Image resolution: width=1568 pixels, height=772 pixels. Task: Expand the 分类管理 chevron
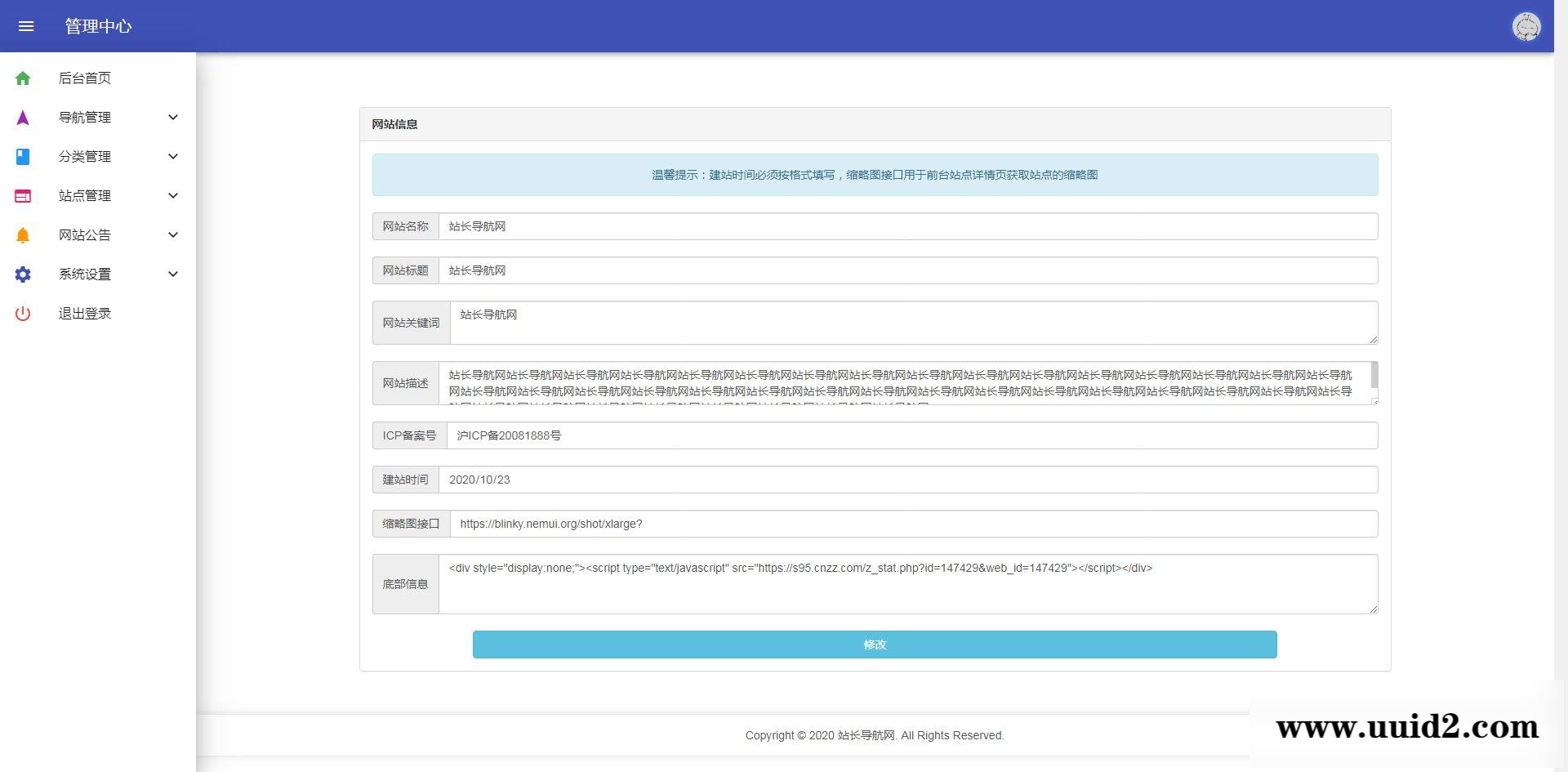coord(173,157)
